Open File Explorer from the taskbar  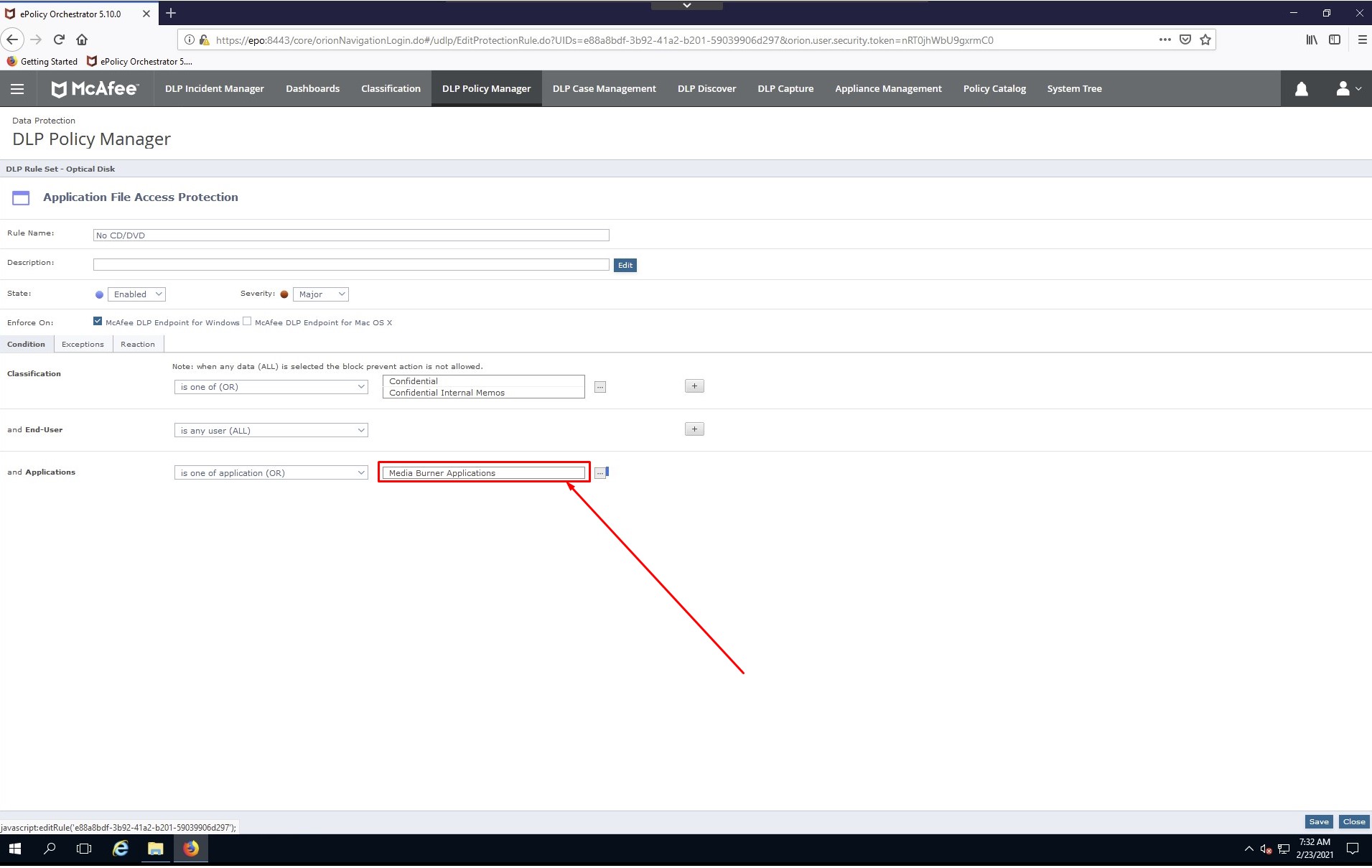155,849
